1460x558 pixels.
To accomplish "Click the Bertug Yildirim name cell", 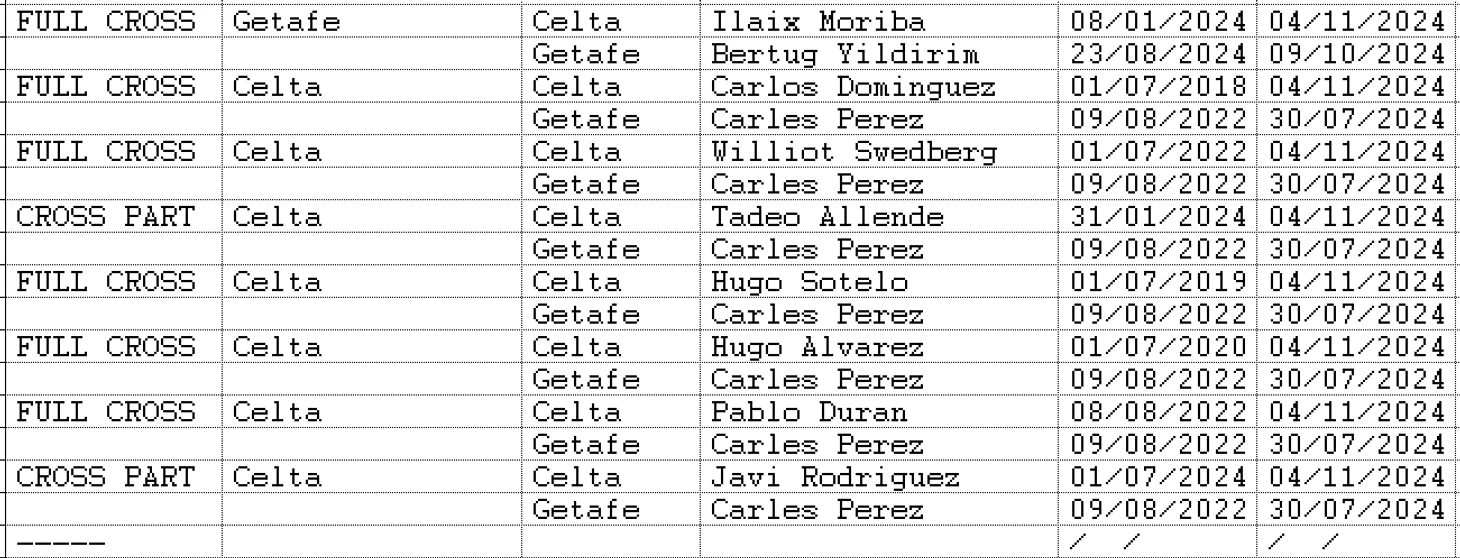I will (879, 54).
